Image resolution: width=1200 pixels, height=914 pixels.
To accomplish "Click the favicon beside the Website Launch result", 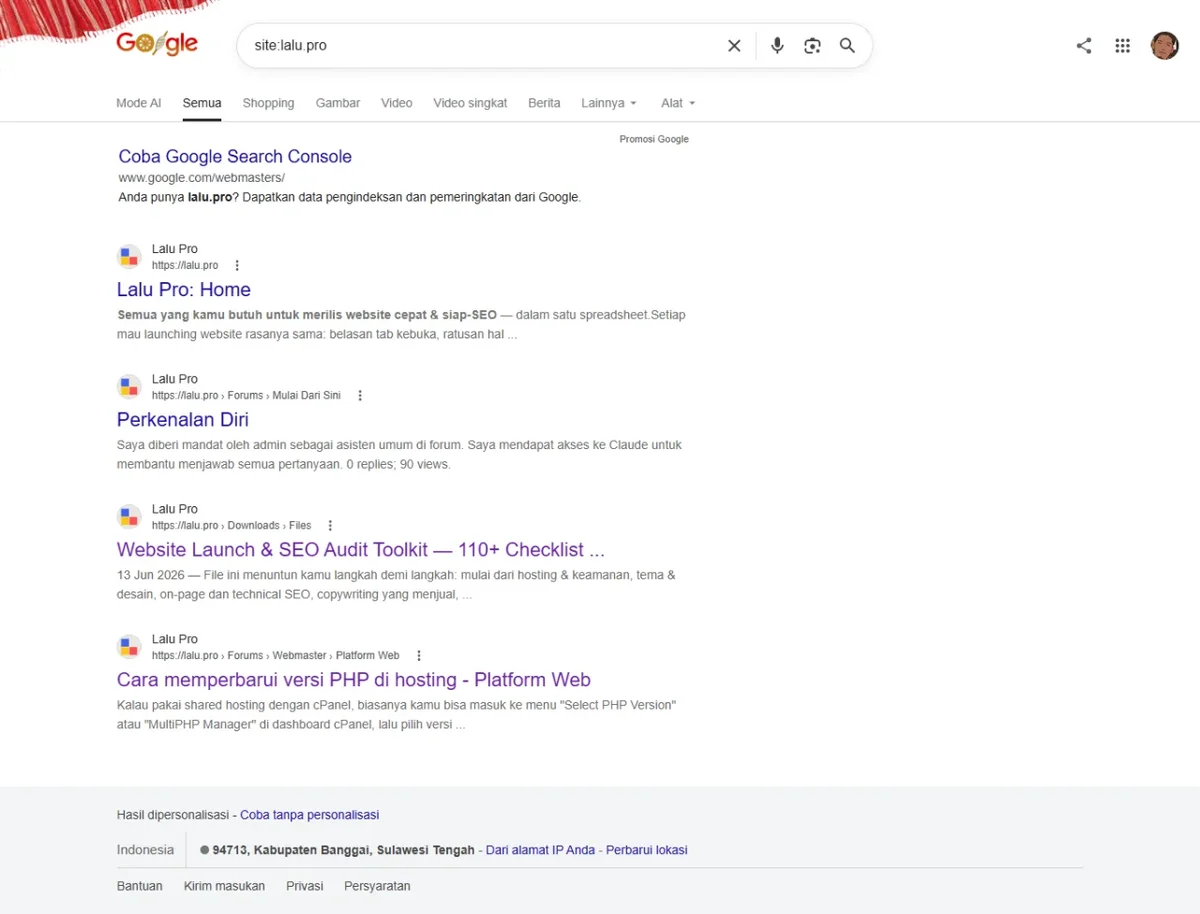I will click(129, 517).
